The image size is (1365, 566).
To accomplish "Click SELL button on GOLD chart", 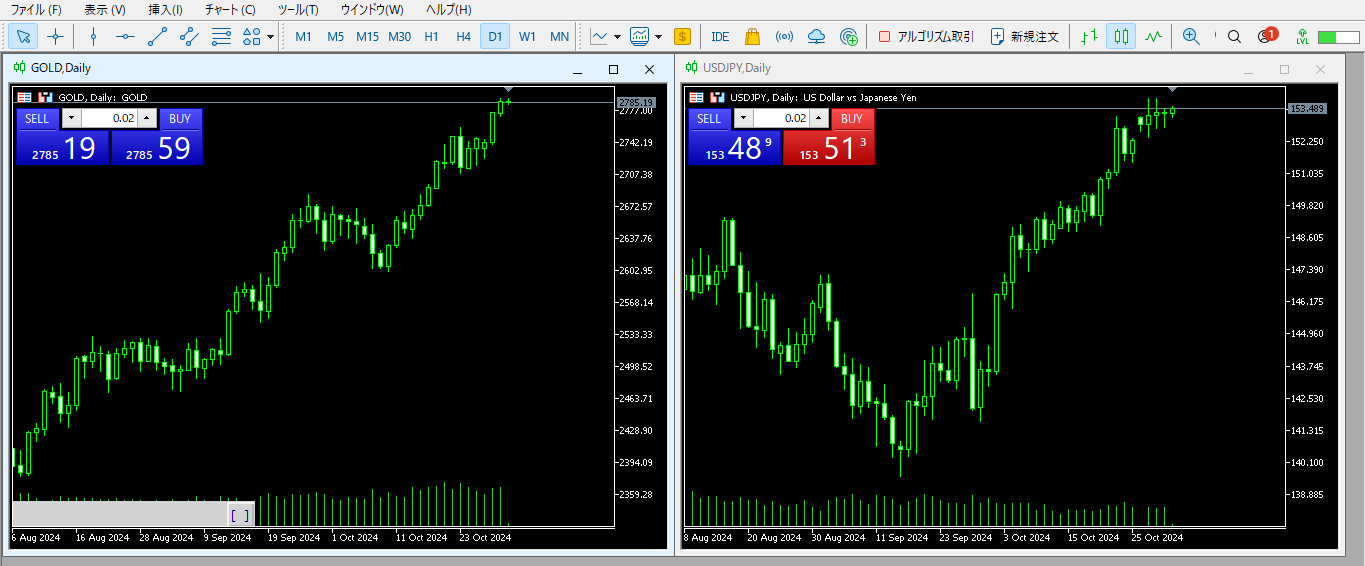I will point(37,119).
